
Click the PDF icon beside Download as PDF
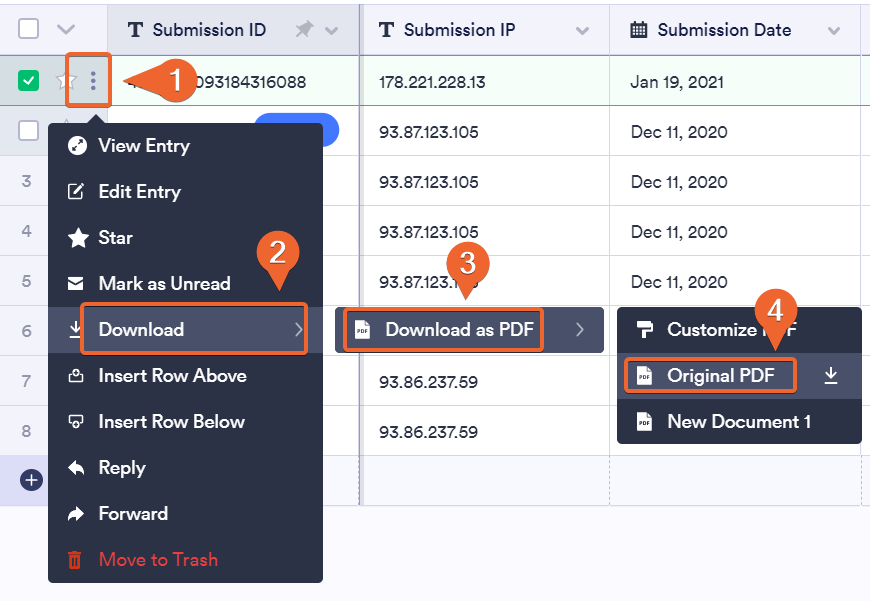pyautogui.click(x=365, y=329)
